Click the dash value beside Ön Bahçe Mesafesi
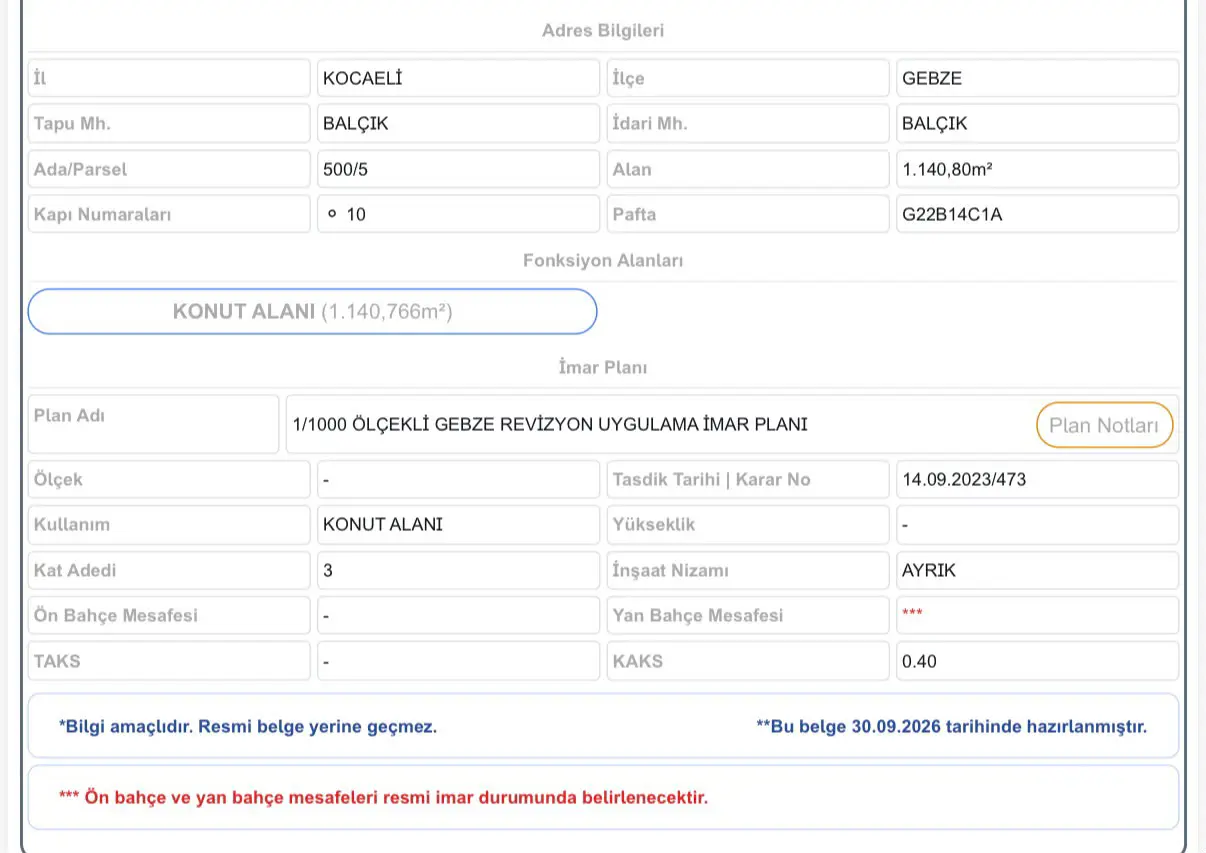The height and width of the screenshot is (853, 1206). pos(326,616)
